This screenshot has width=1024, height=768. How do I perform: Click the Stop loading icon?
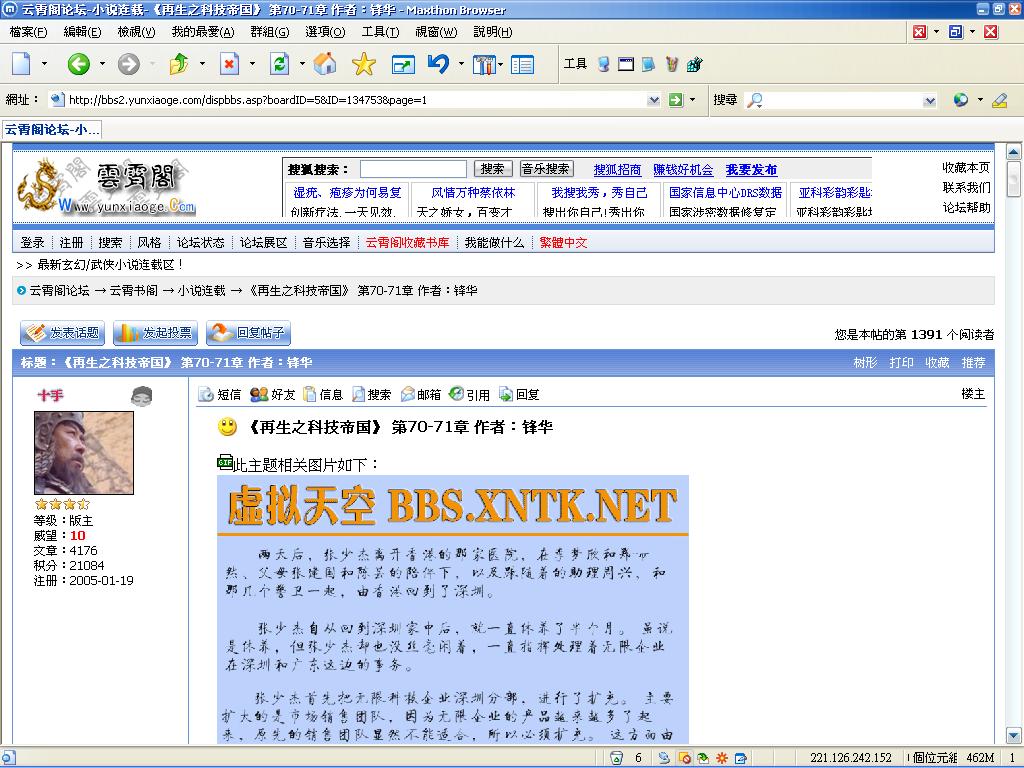(230, 65)
